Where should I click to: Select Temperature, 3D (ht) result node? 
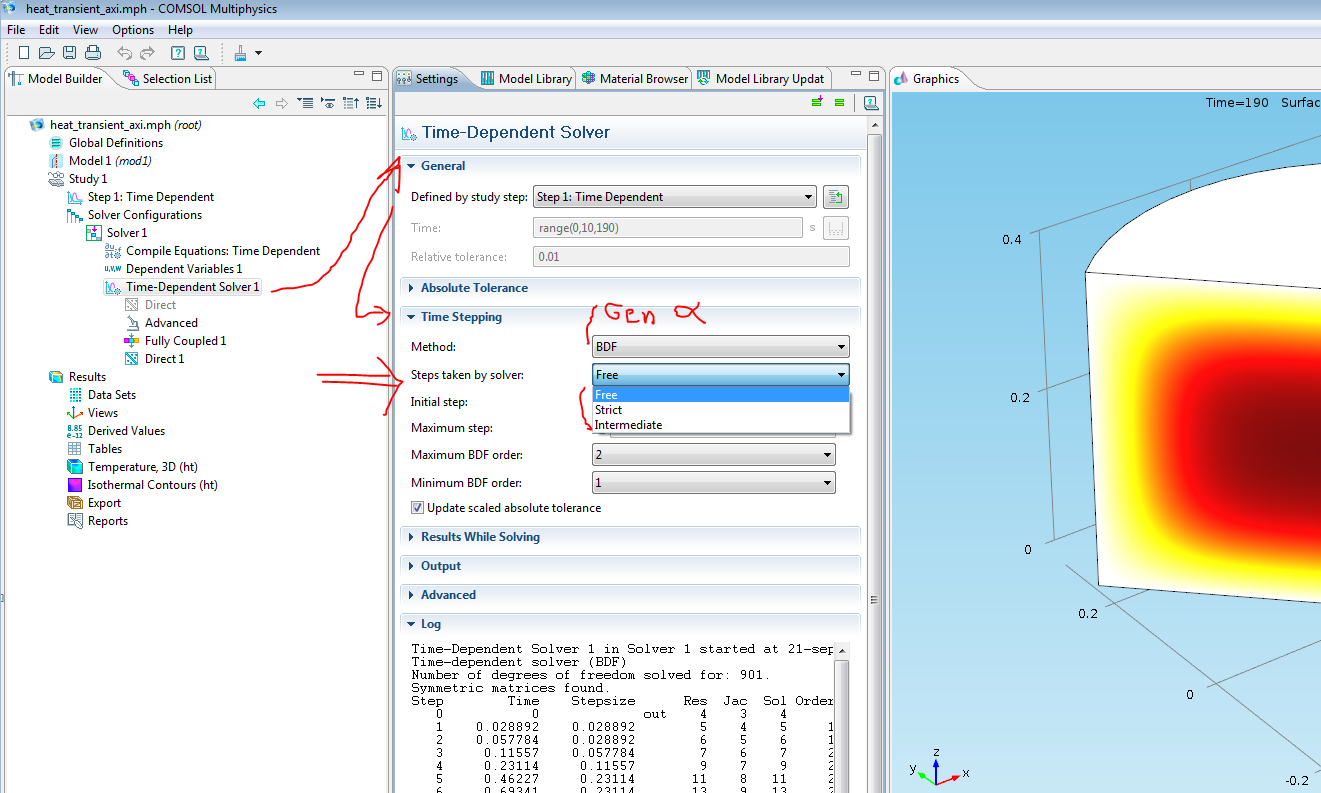coord(142,467)
